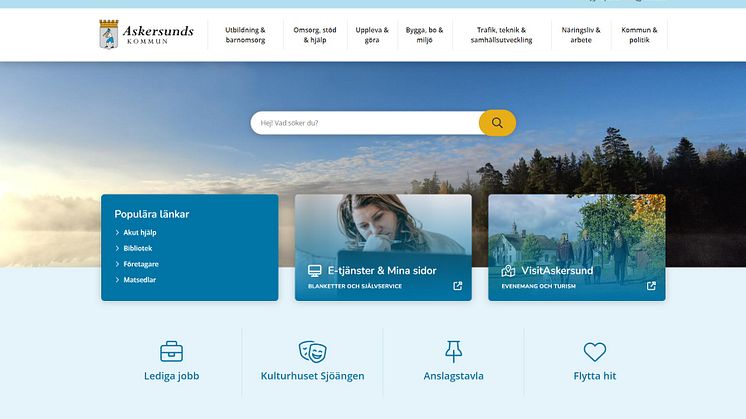Click the chevron next to Matsedlar

(x=117, y=280)
